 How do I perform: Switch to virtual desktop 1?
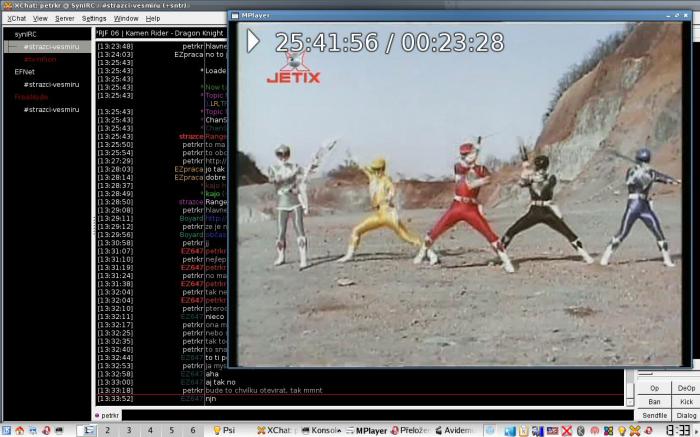coord(87,430)
